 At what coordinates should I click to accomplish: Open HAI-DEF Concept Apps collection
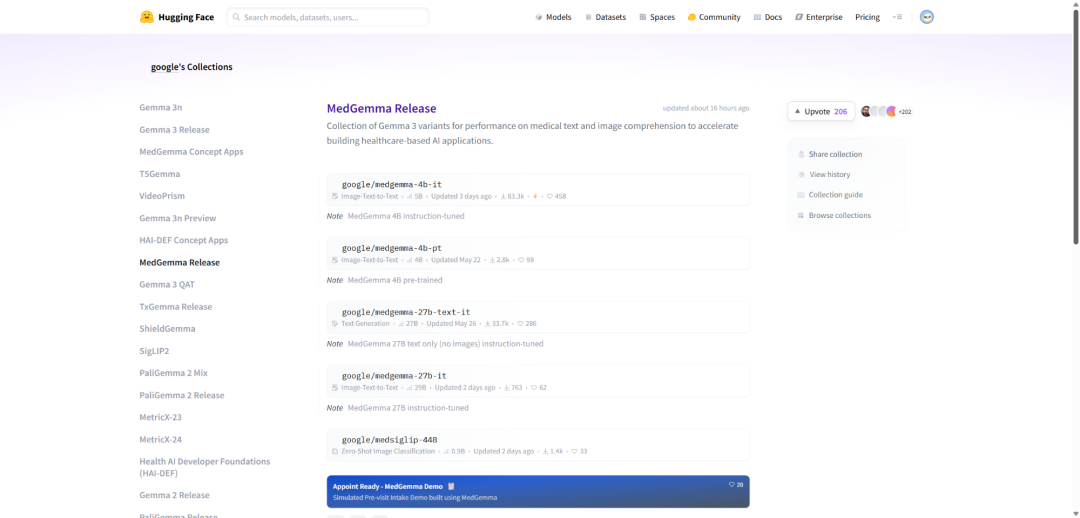183,240
